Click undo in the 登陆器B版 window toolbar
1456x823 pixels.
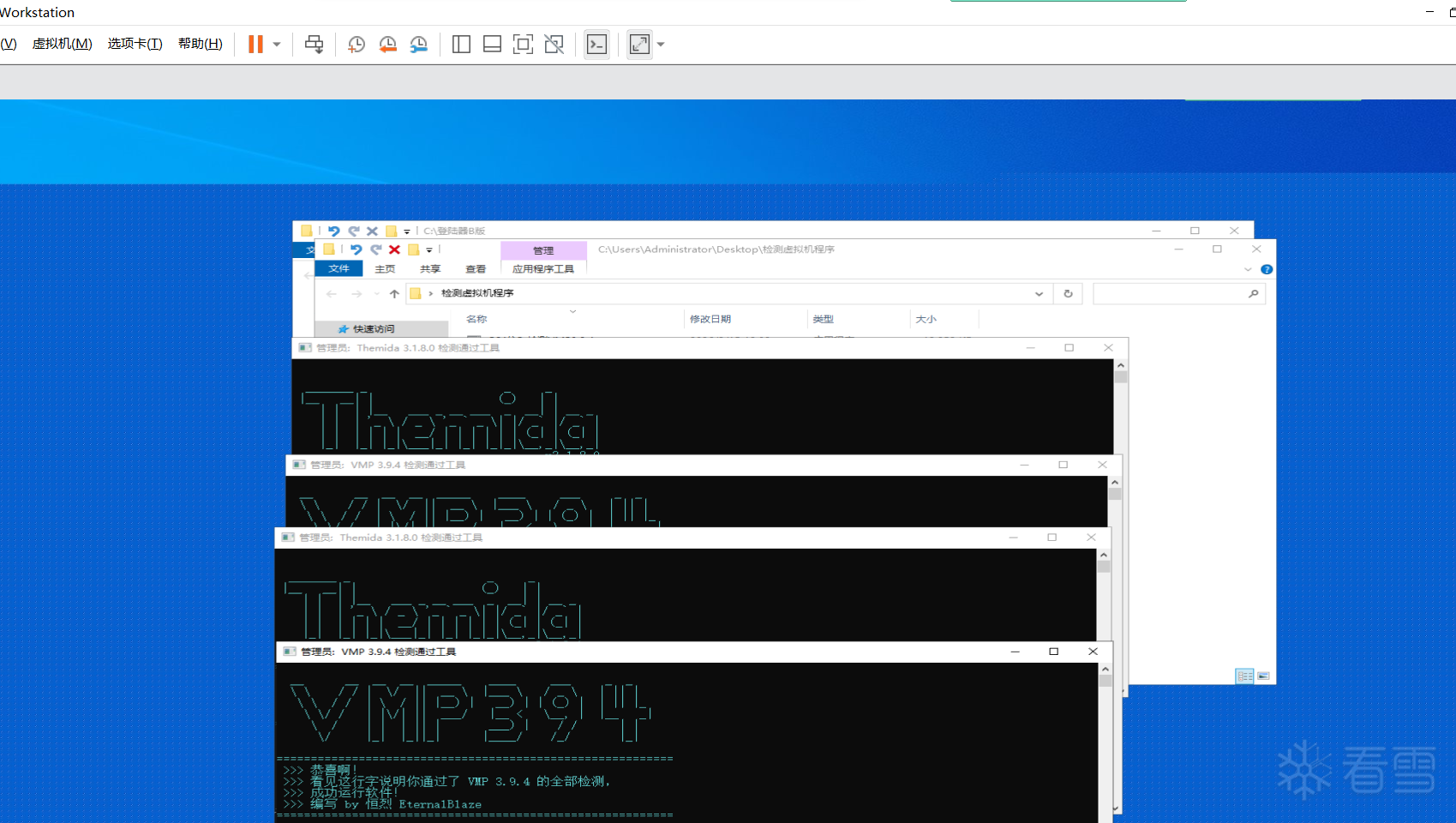tap(334, 231)
